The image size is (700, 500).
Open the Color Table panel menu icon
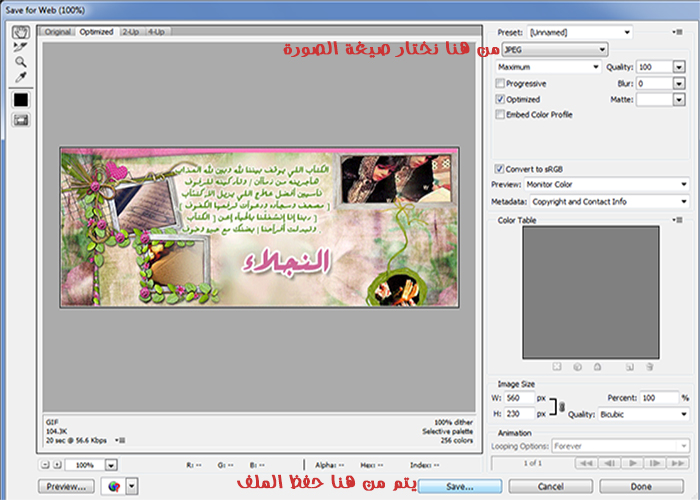pos(677,219)
